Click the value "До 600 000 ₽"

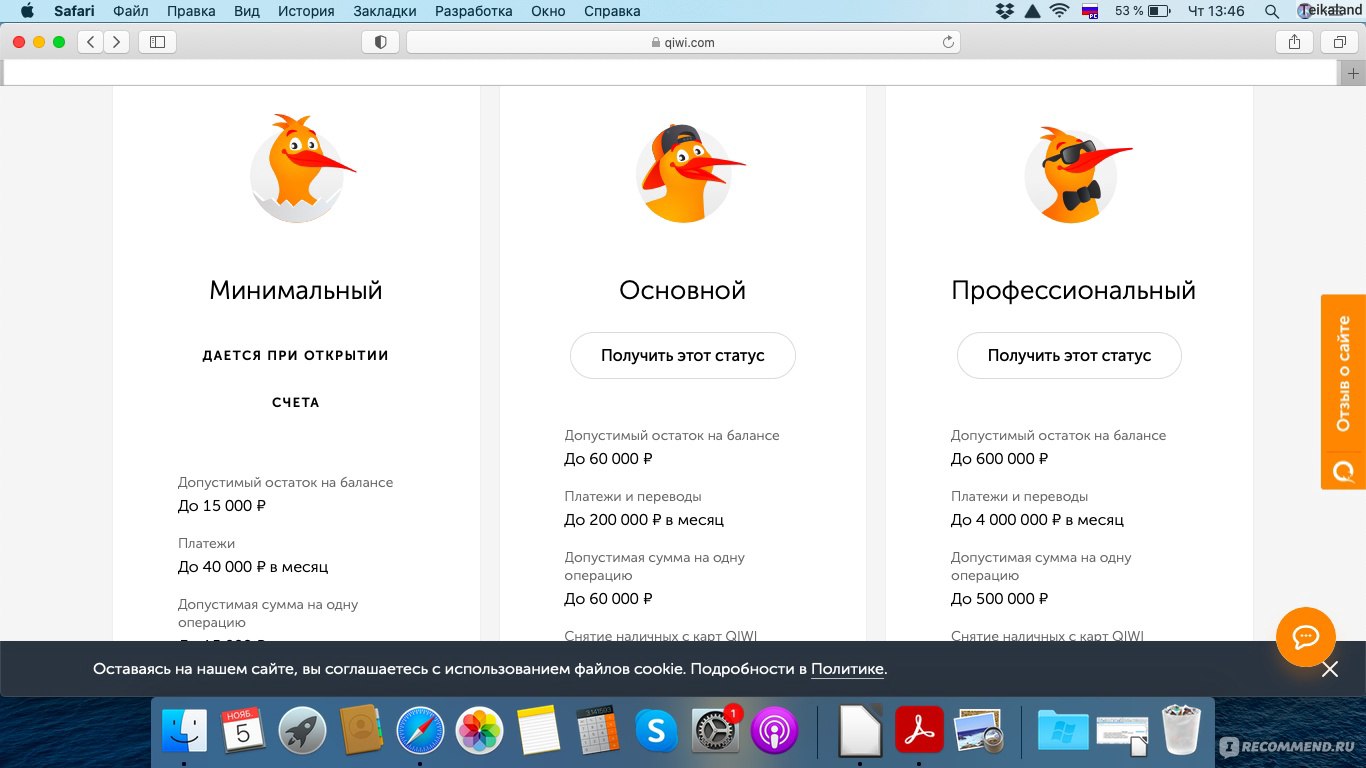click(x=999, y=459)
